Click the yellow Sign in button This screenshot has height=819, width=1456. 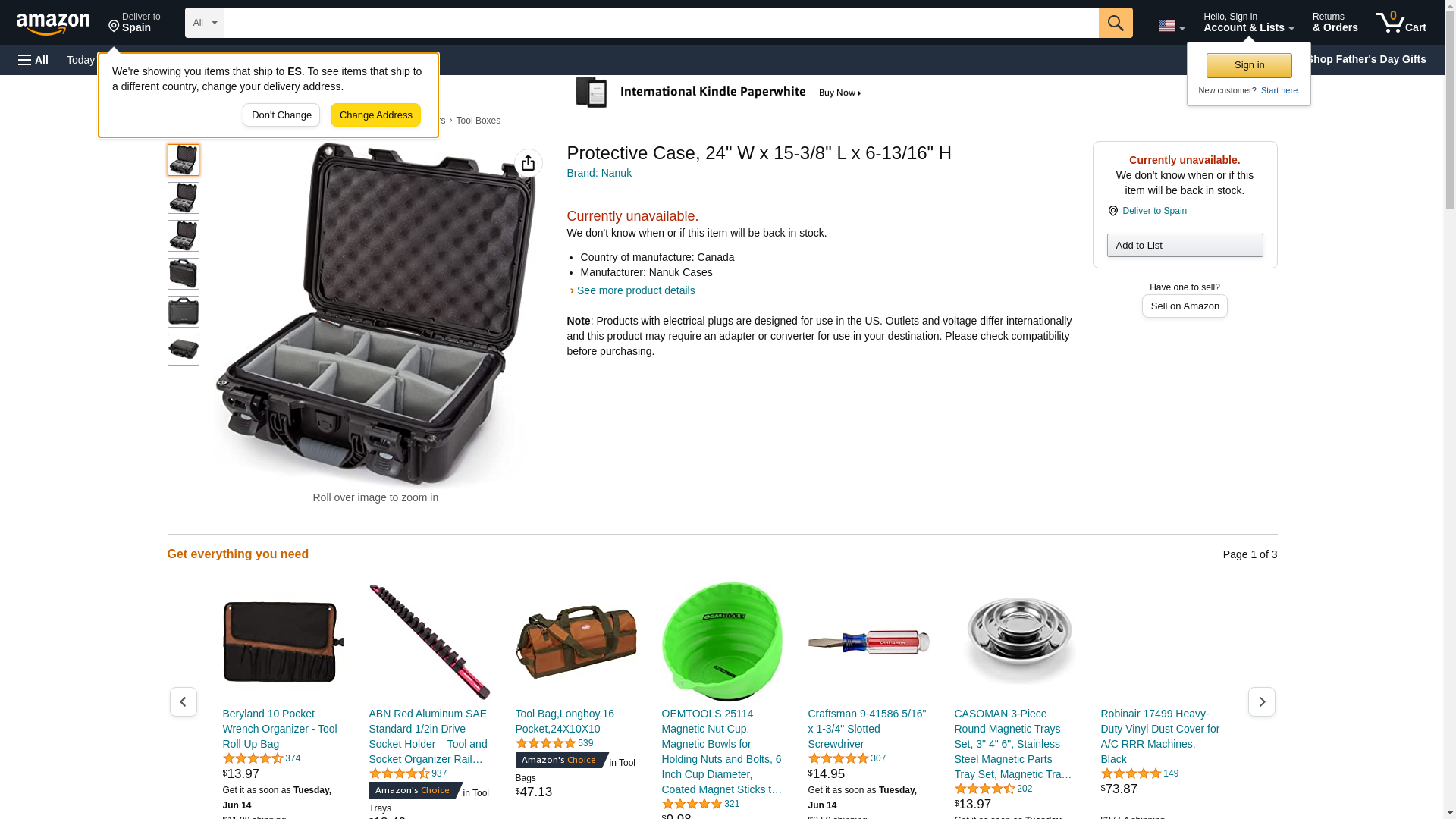tap(1249, 65)
